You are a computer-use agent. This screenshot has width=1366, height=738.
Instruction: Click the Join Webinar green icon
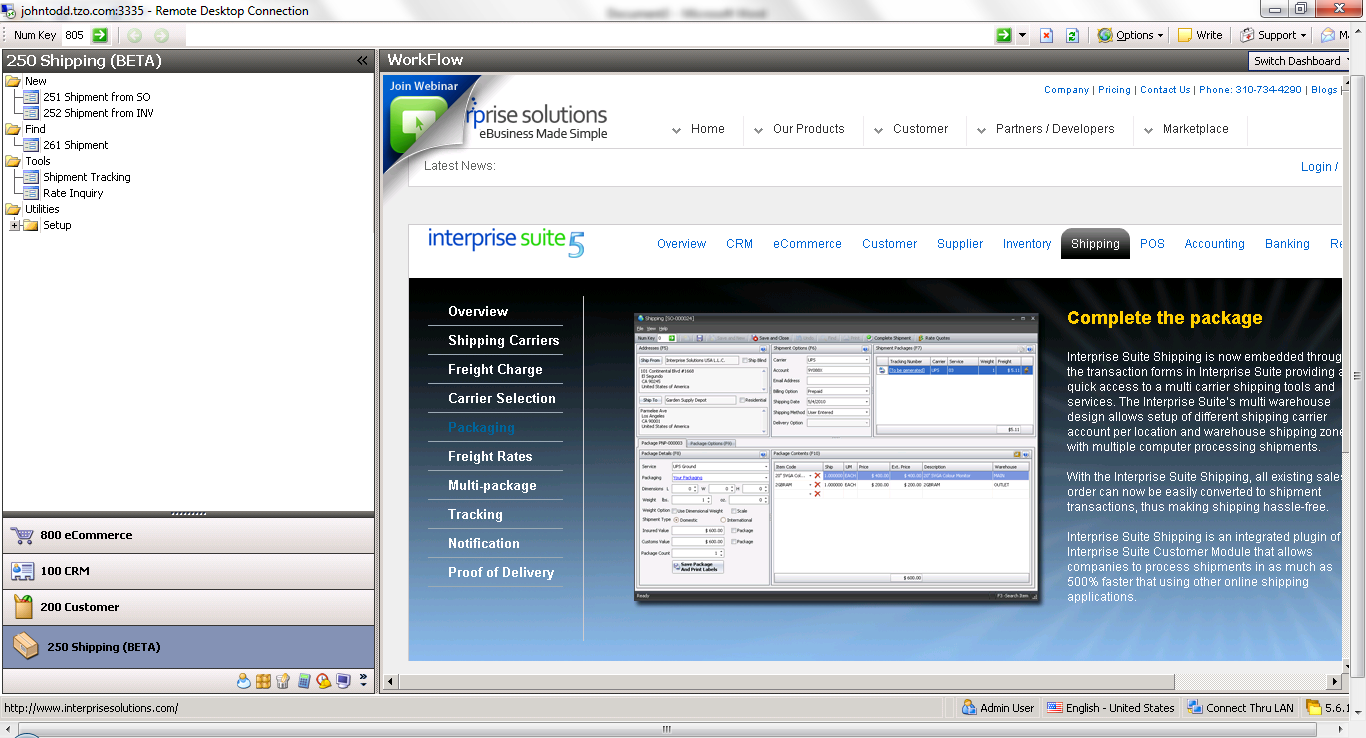pos(419,124)
